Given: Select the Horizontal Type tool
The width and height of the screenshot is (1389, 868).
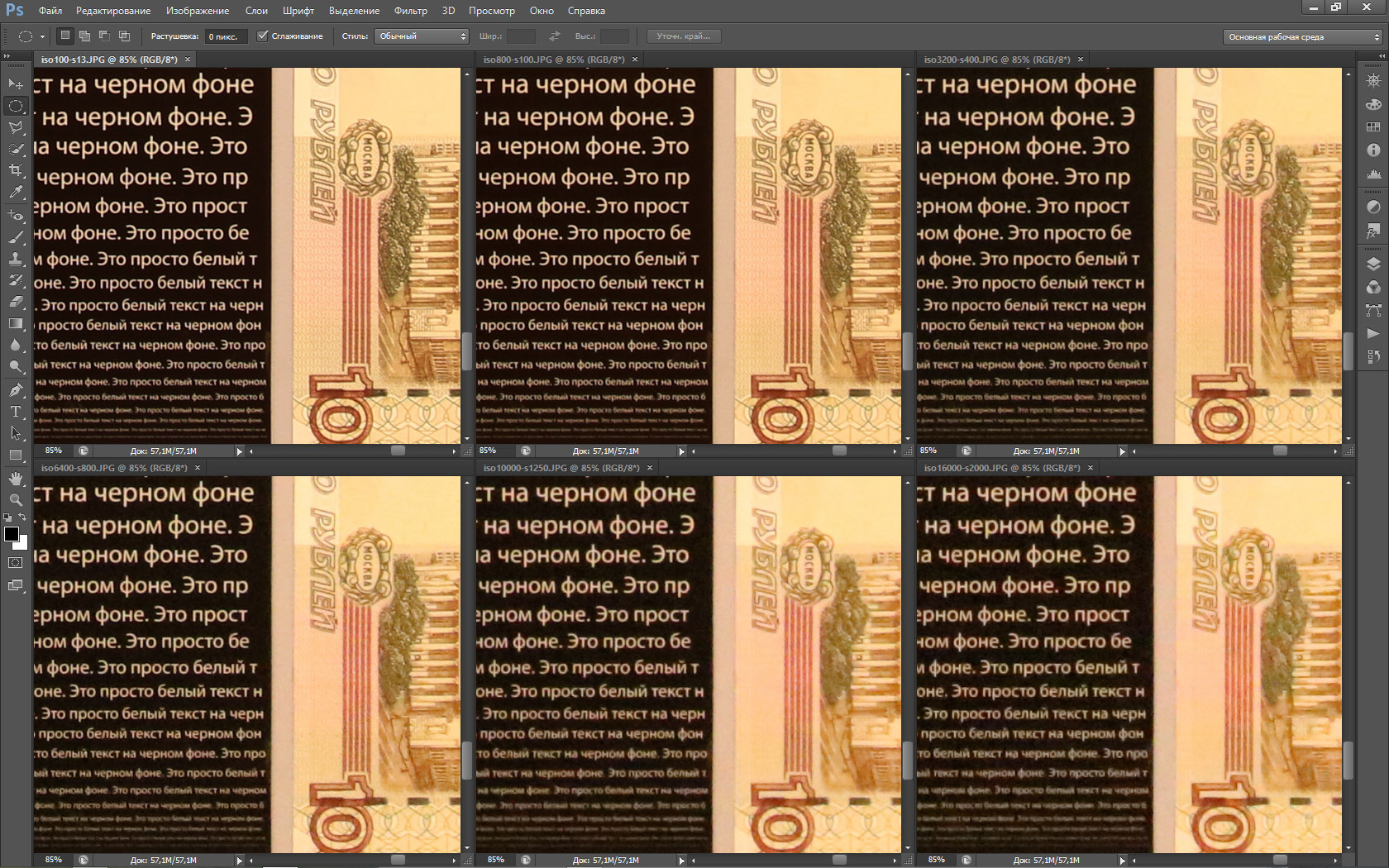Looking at the screenshot, I should point(16,411).
